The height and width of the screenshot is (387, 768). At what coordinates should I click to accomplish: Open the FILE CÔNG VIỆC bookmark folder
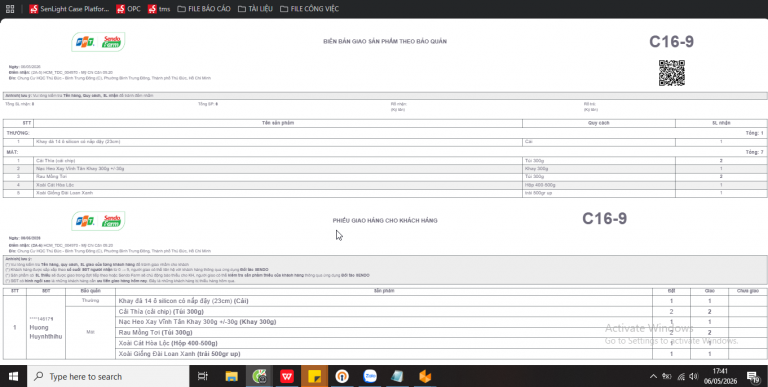pos(309,9)
